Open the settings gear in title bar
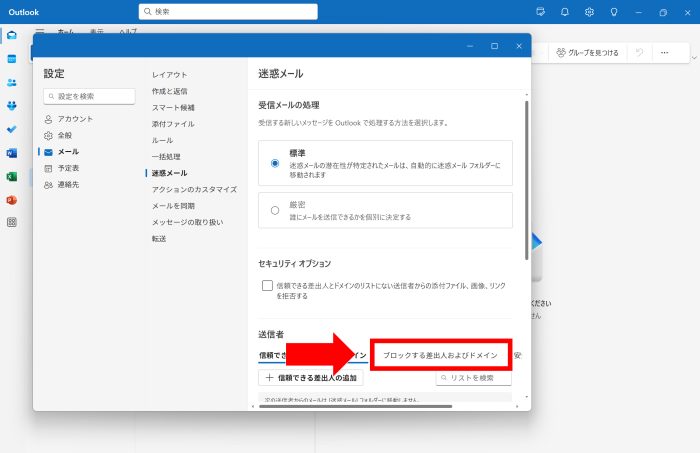The width and height of the screenshot is (700, 453). [x=590, y=12]
